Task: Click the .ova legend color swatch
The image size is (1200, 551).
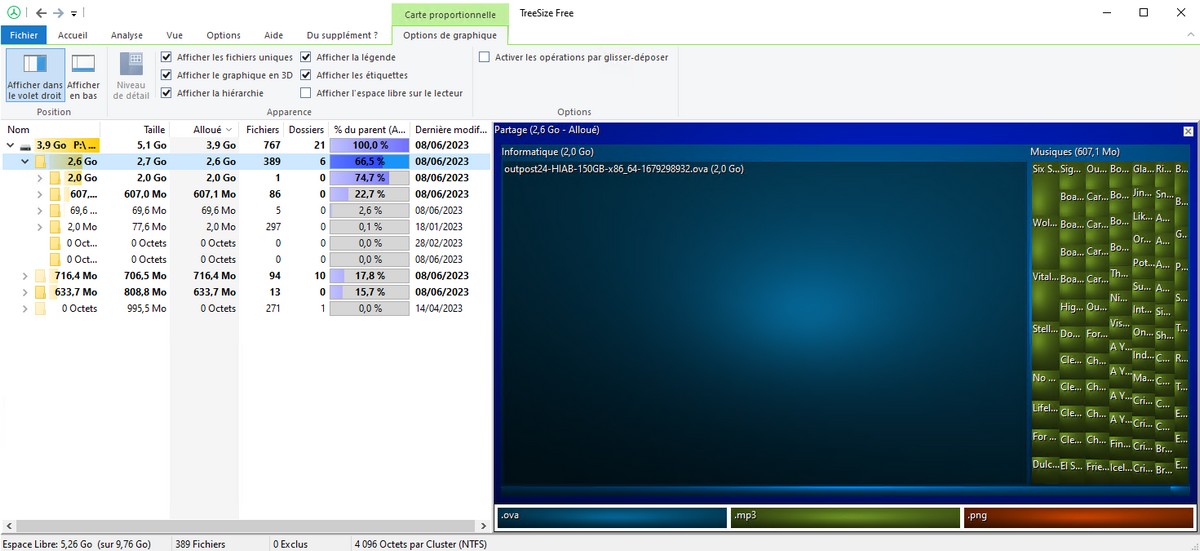Action: (612, 517)
